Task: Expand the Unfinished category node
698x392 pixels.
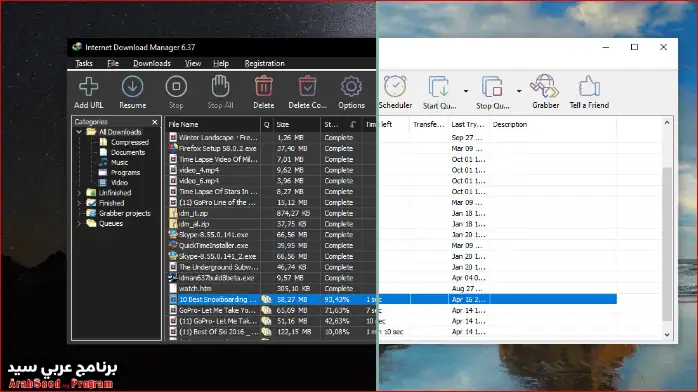Action: click(x=79, y=193)
